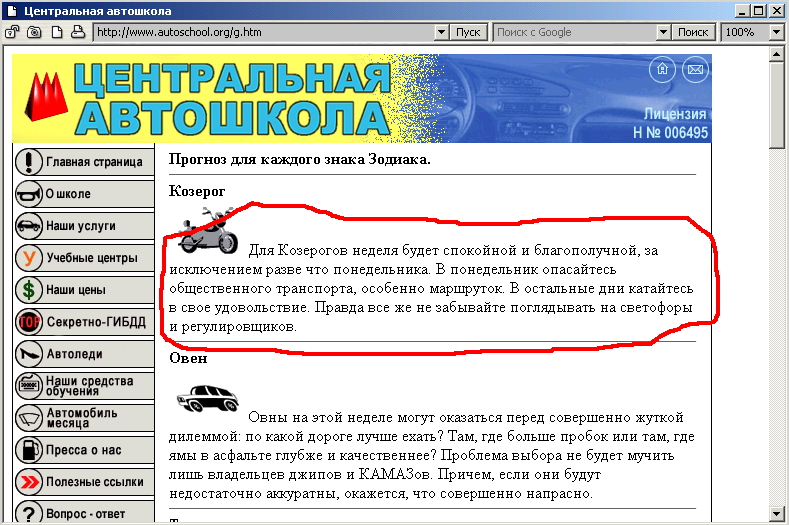Click the new page toolbar icon
The image size is (789, 525).
click(57, 32)
